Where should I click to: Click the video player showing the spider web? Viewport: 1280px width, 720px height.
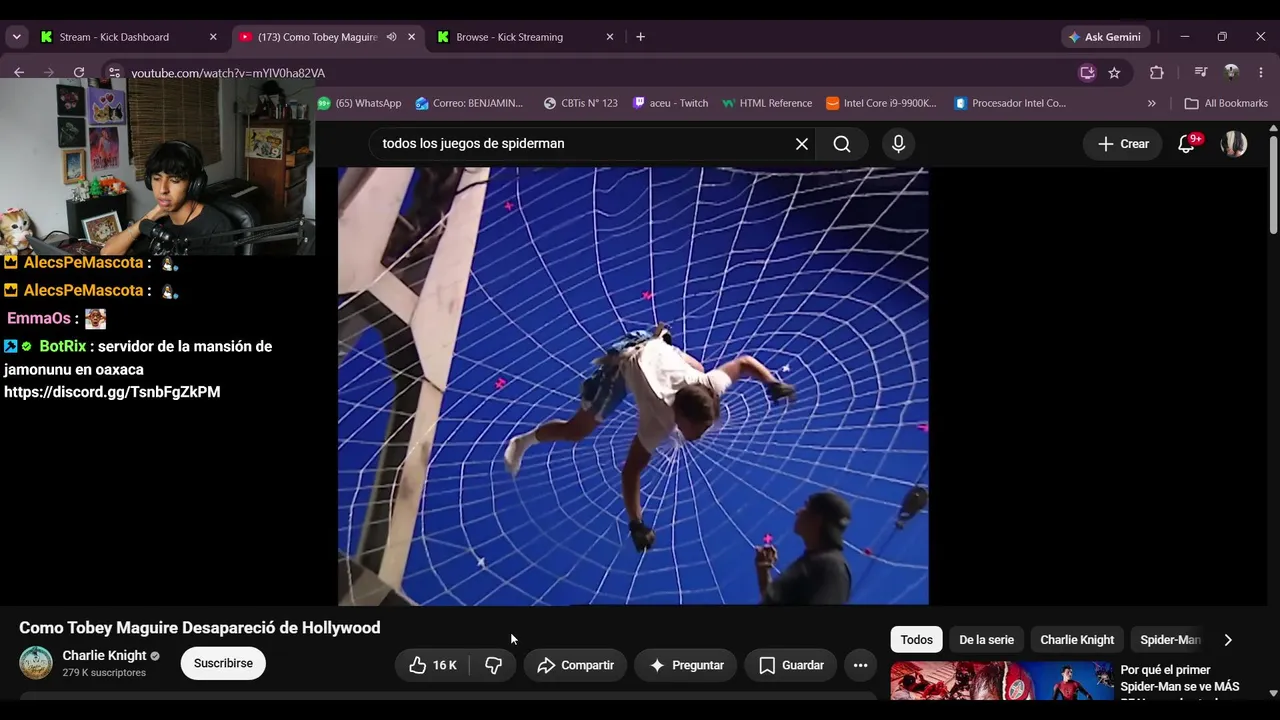point(633,386)
